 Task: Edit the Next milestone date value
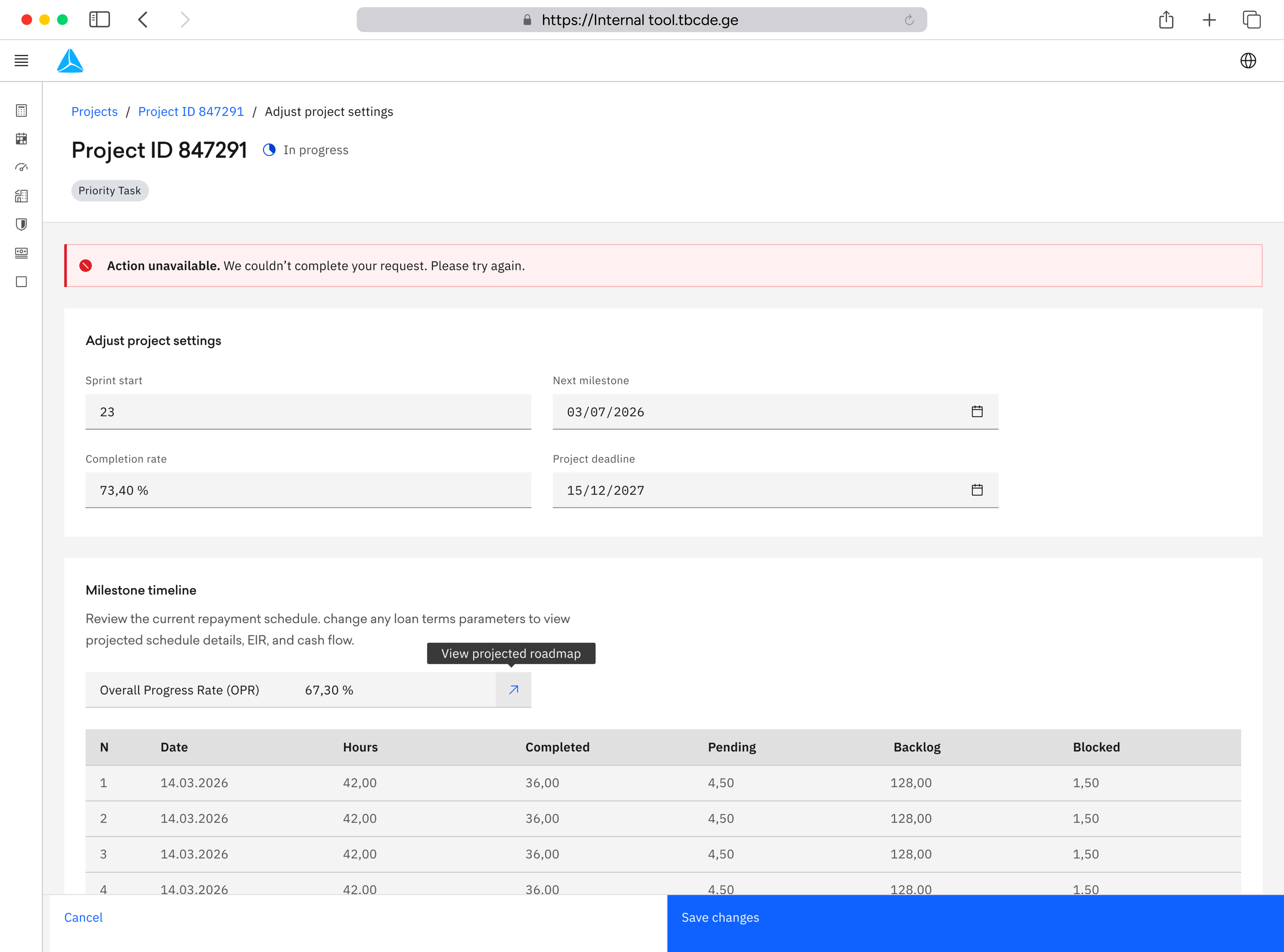605,412
